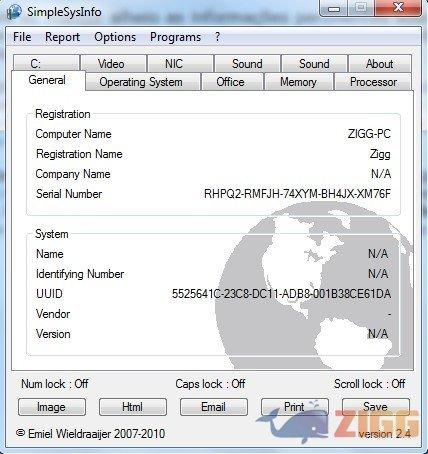
Task: Click the SimpleSysInfo title bar icon
Action: [14, 12]
